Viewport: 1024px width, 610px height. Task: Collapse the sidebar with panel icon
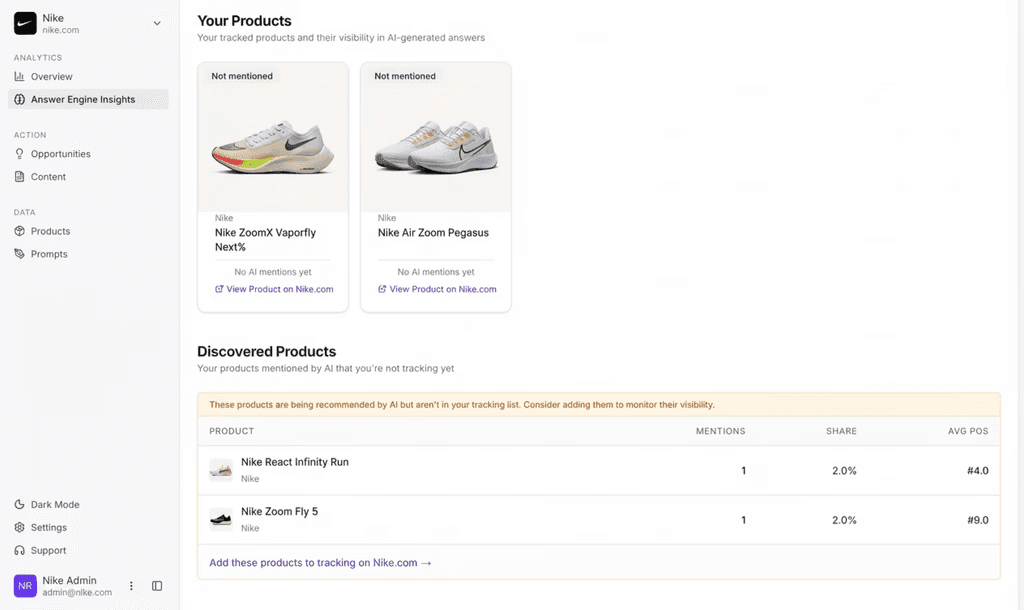tap(157, 586)
